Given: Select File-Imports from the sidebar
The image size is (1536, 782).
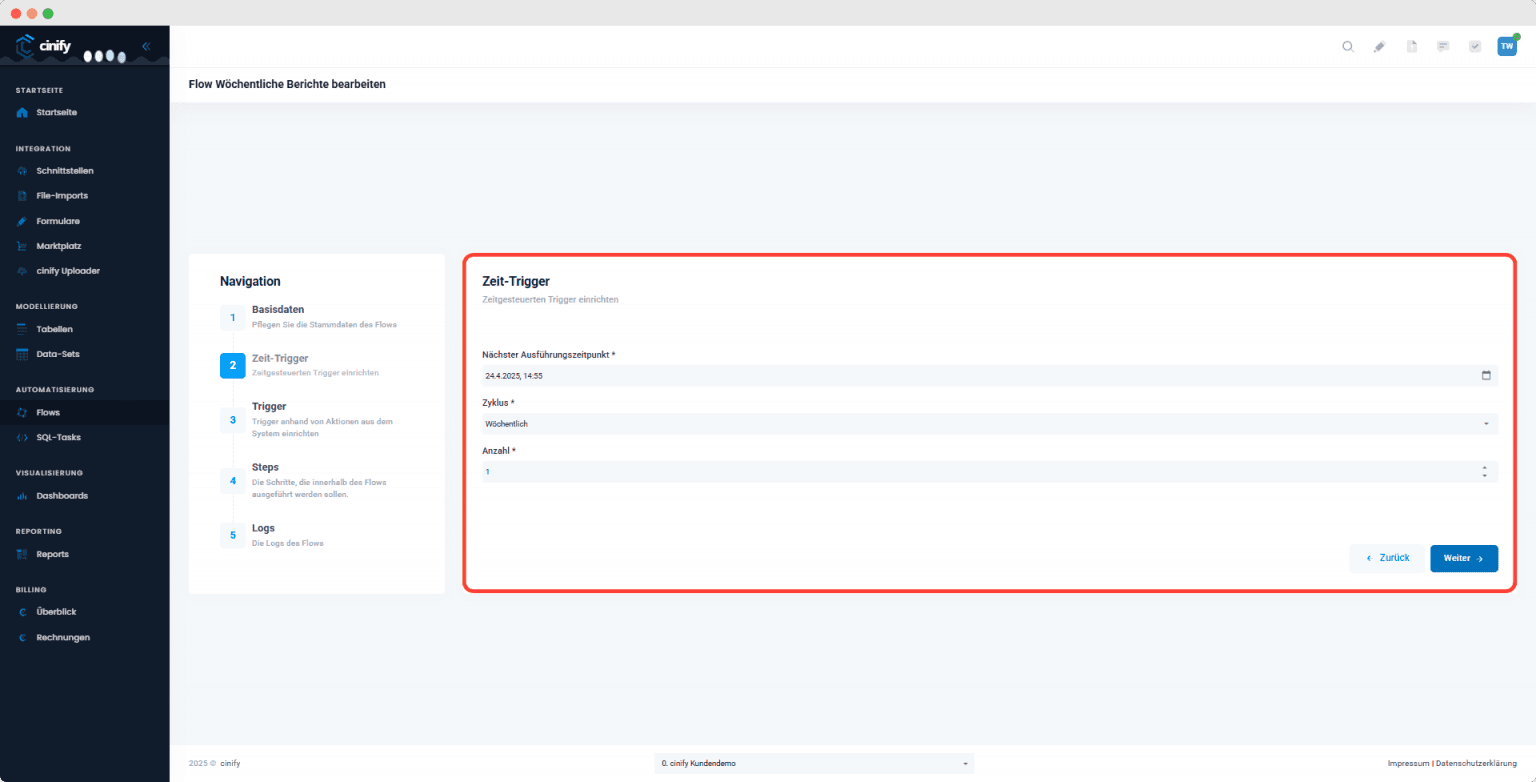Looking at the screenshot, I should click(x=60, y=195).
